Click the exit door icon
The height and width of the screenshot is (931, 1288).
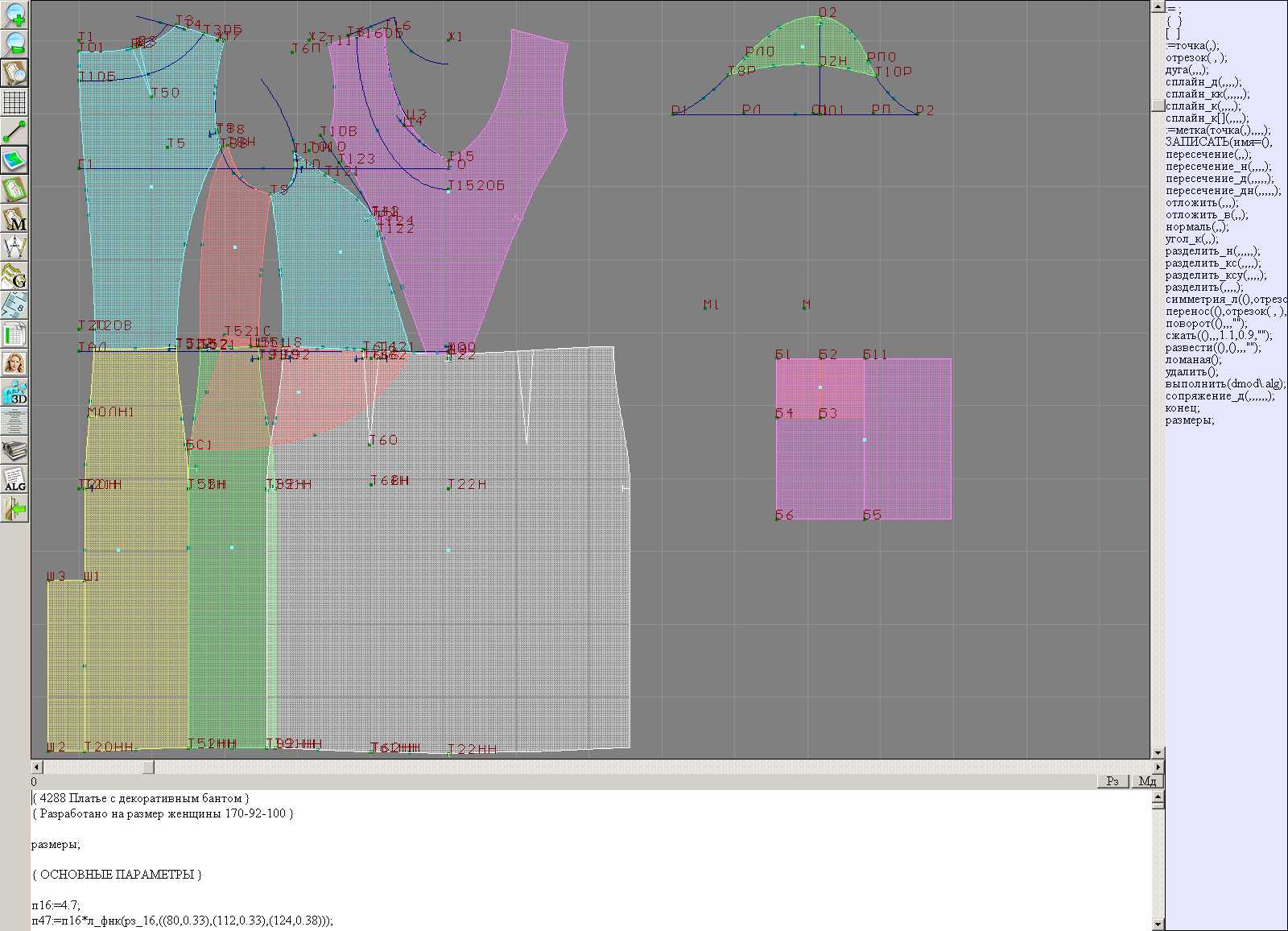pos(14,508)
